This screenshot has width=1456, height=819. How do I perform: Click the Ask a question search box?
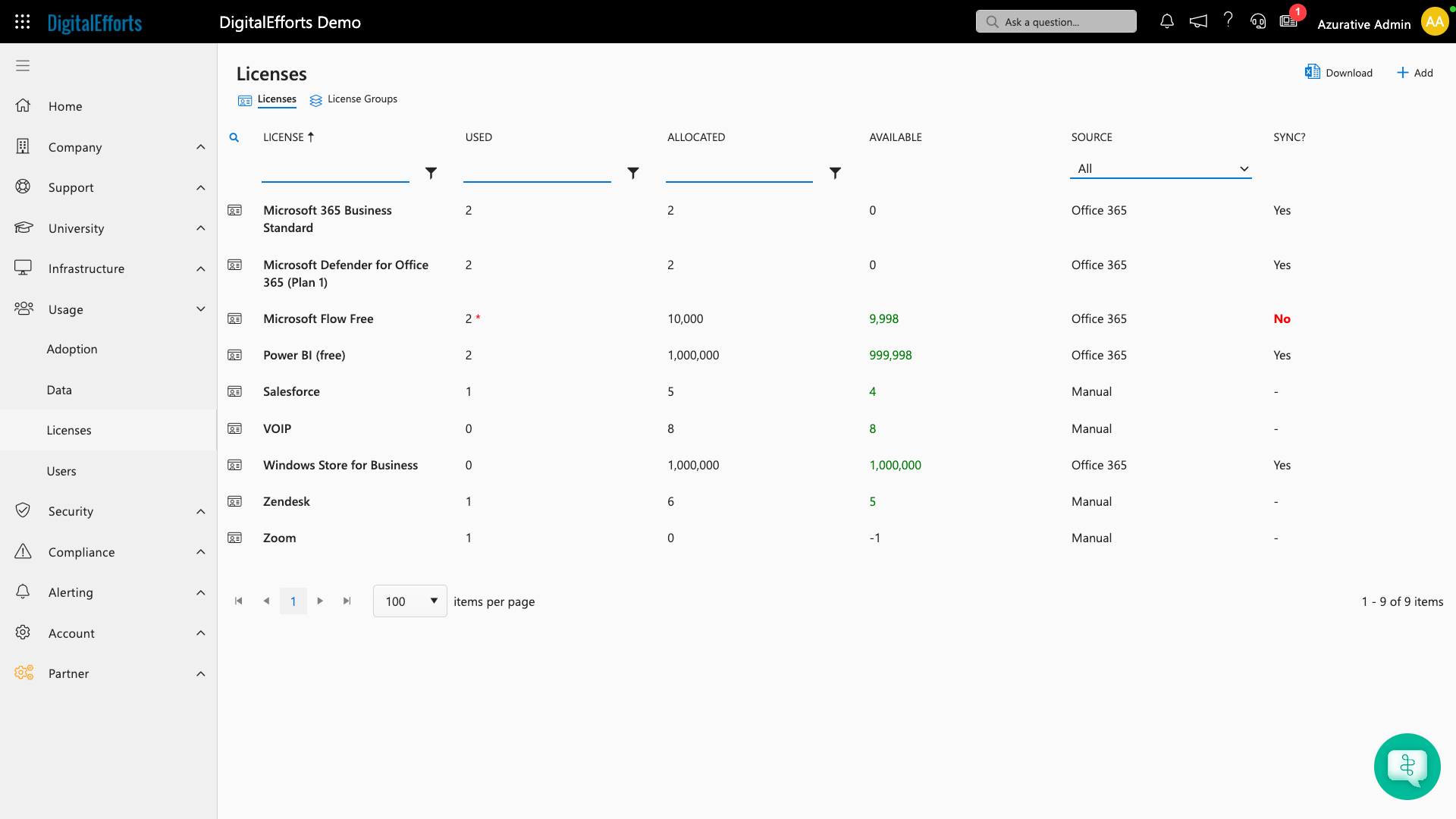1056,22
